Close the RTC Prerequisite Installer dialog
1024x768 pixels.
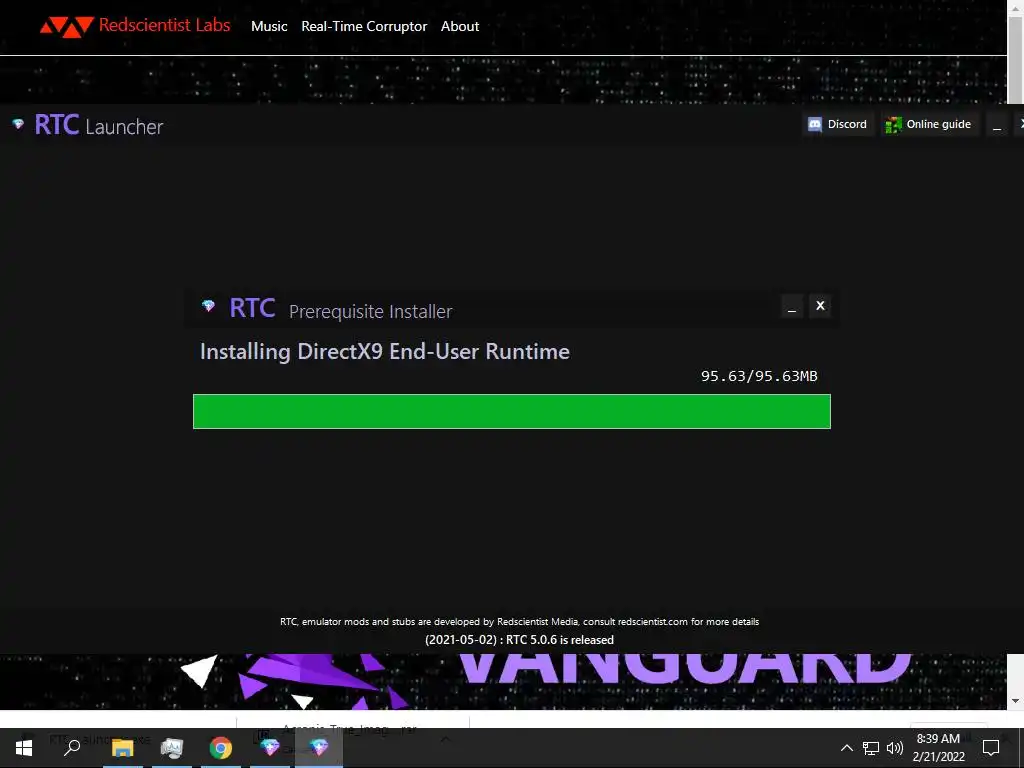820,306
